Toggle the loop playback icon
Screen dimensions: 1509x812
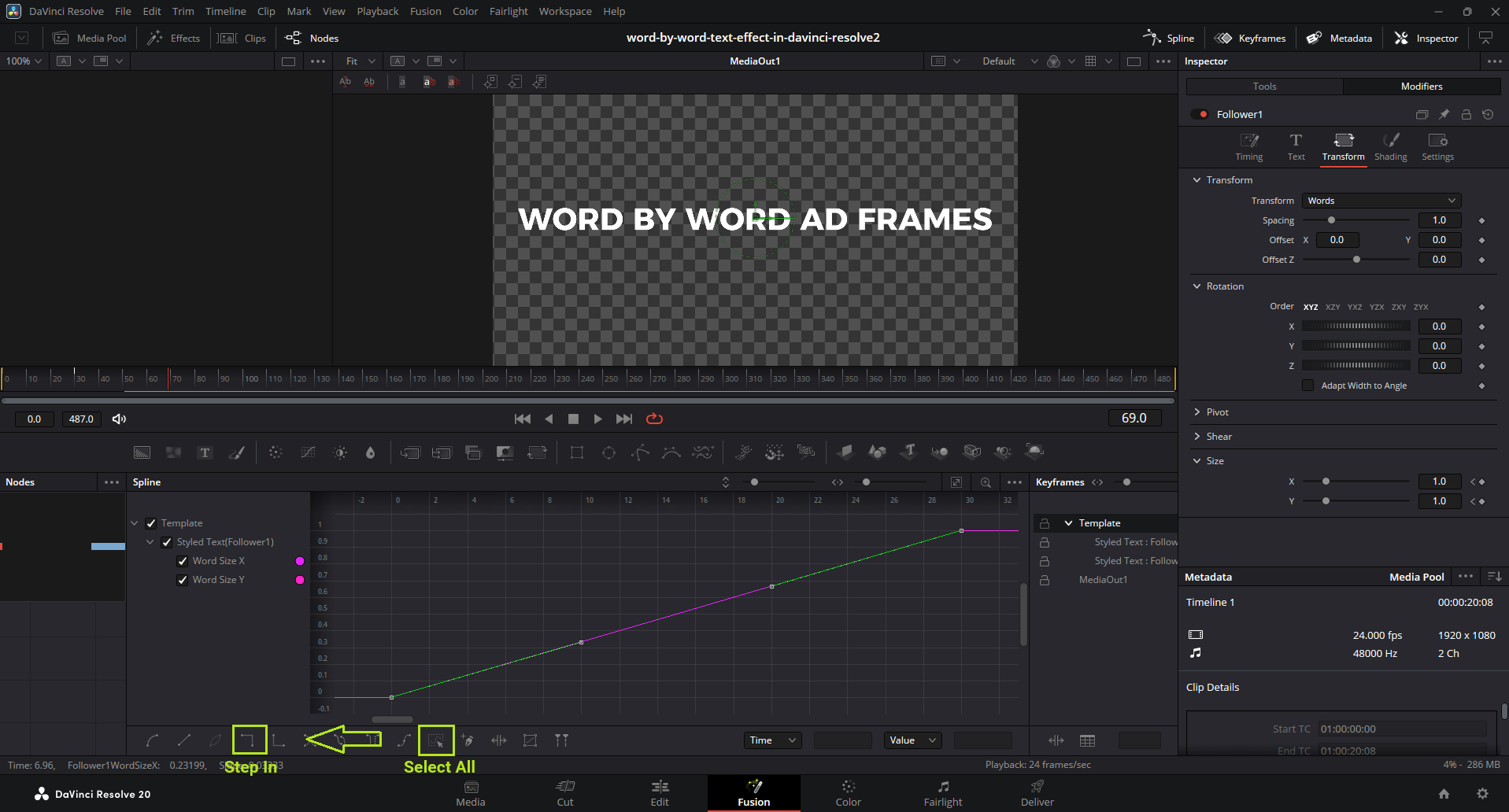coord(654,419)
